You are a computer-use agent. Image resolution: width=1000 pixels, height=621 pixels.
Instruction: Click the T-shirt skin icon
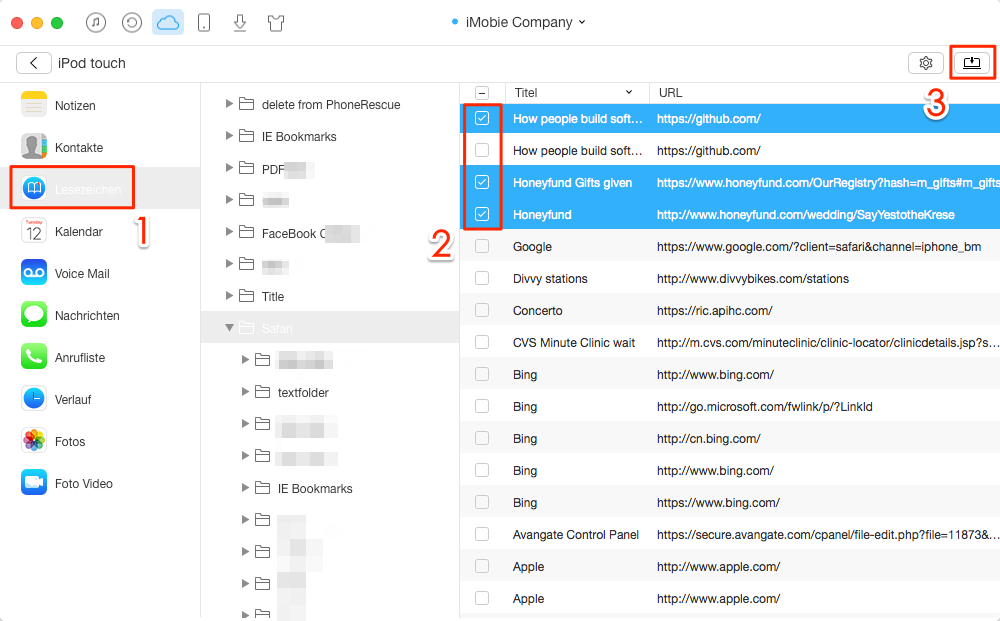276,24
